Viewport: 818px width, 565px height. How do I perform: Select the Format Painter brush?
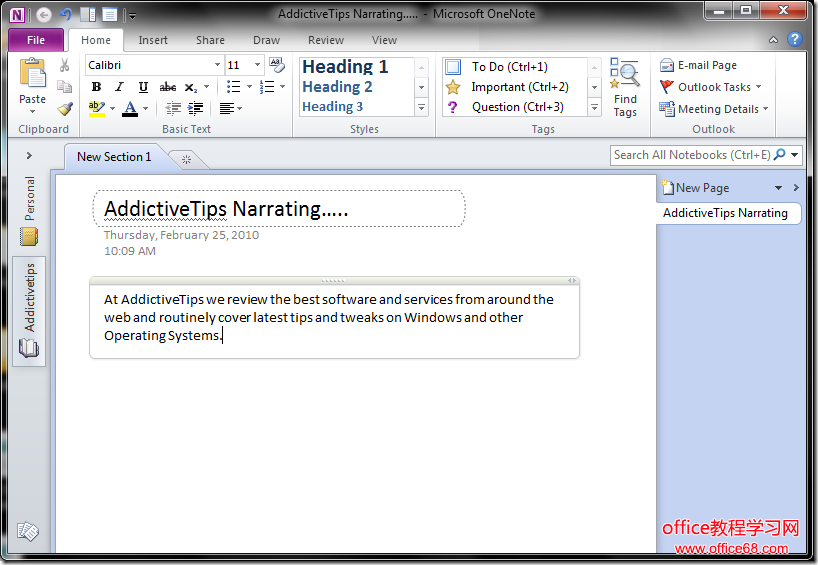click(65, 108)
